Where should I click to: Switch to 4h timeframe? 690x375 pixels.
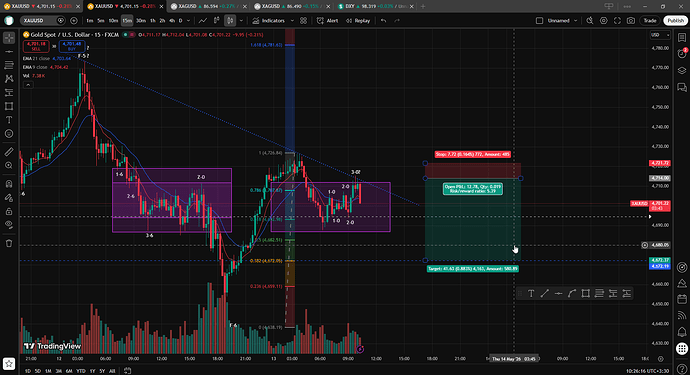pyautogui.click(x=172, y=21)
